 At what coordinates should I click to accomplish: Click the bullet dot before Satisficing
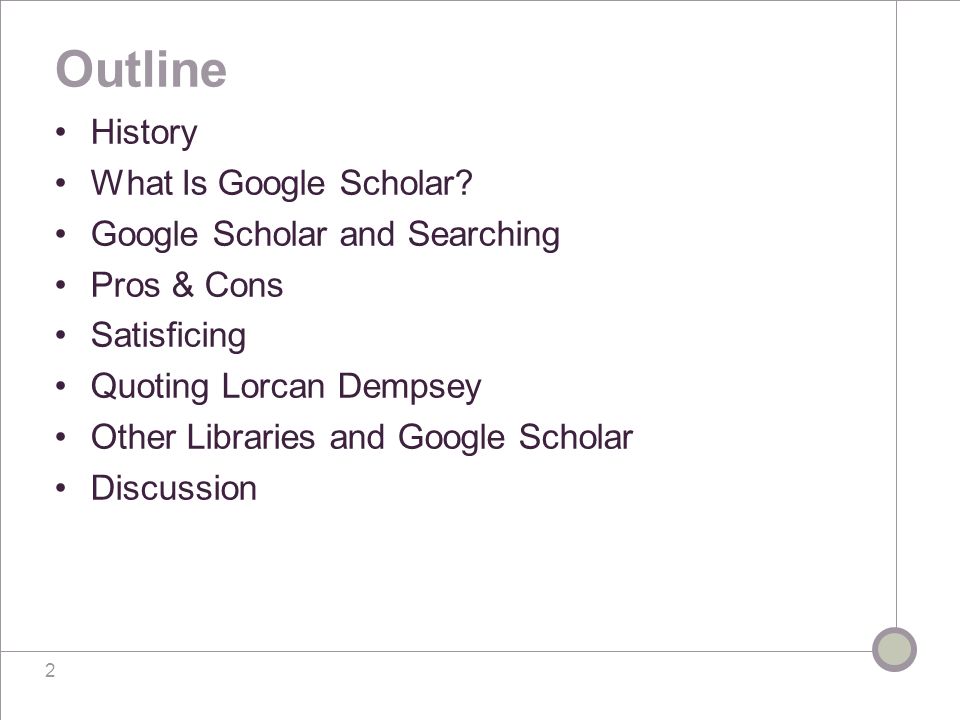[60, 336]
